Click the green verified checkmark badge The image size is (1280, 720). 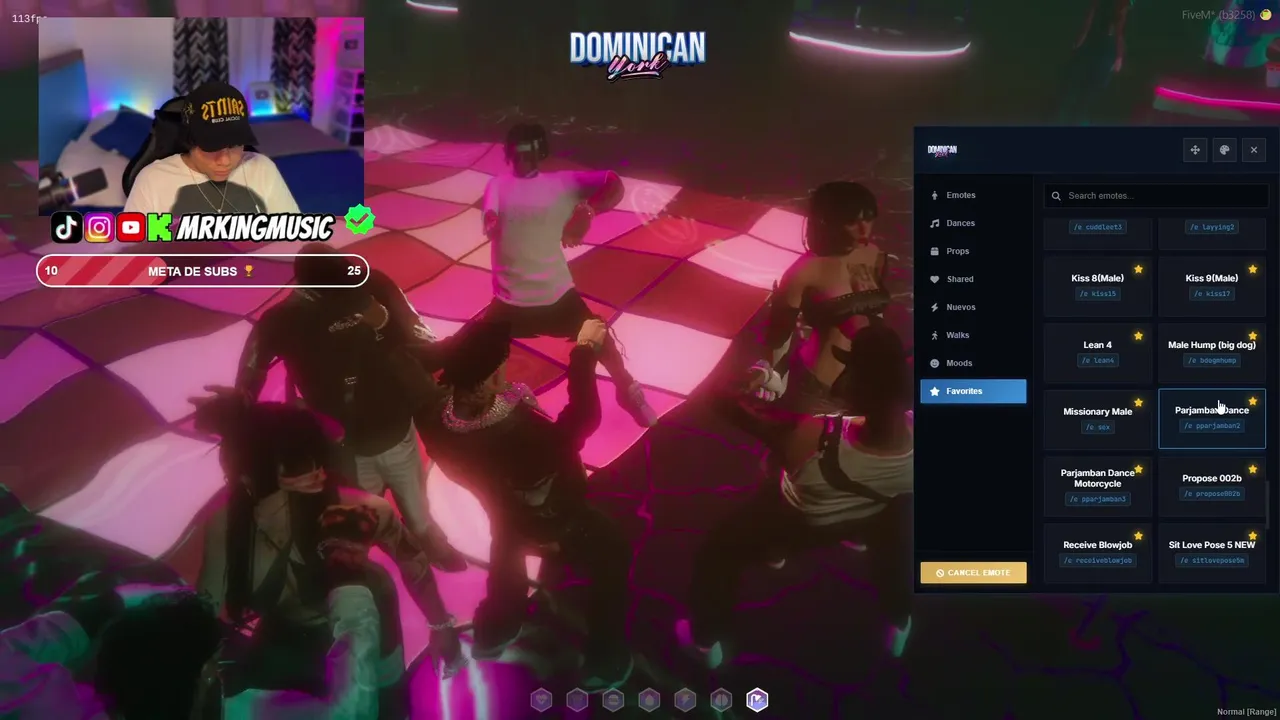[359, 220]
